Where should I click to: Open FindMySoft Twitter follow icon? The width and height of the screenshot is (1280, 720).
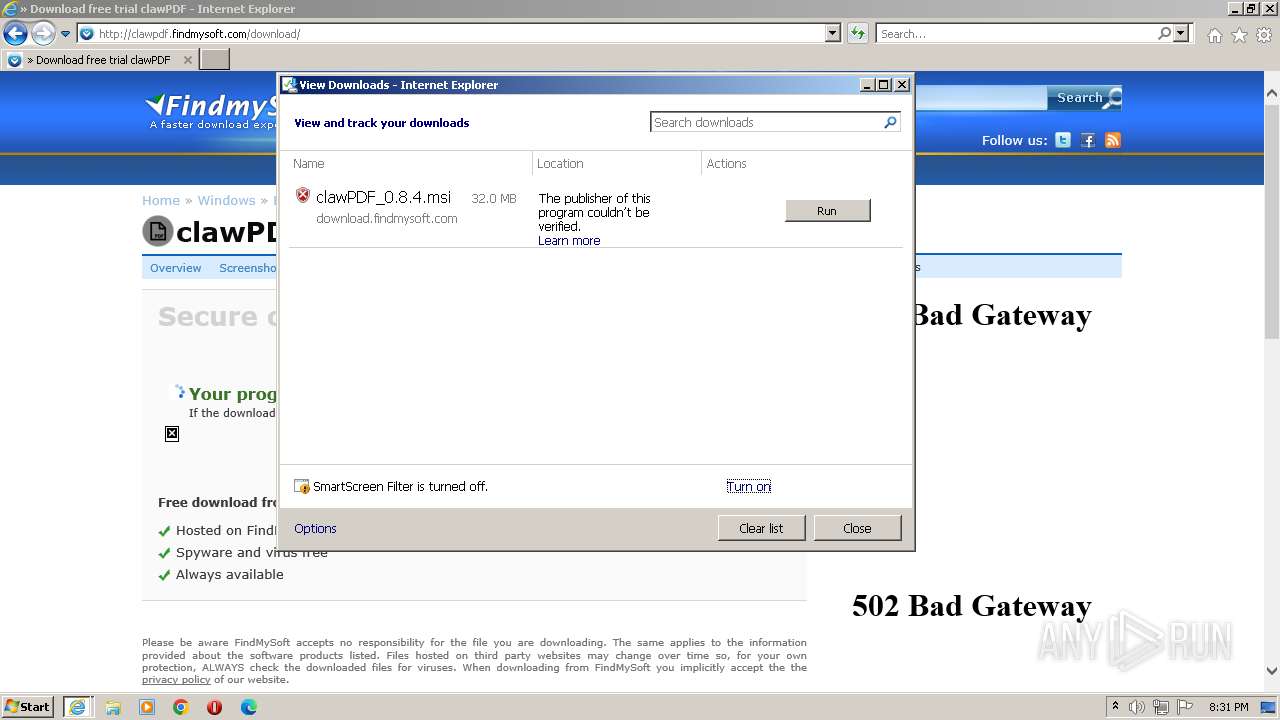1063,140
